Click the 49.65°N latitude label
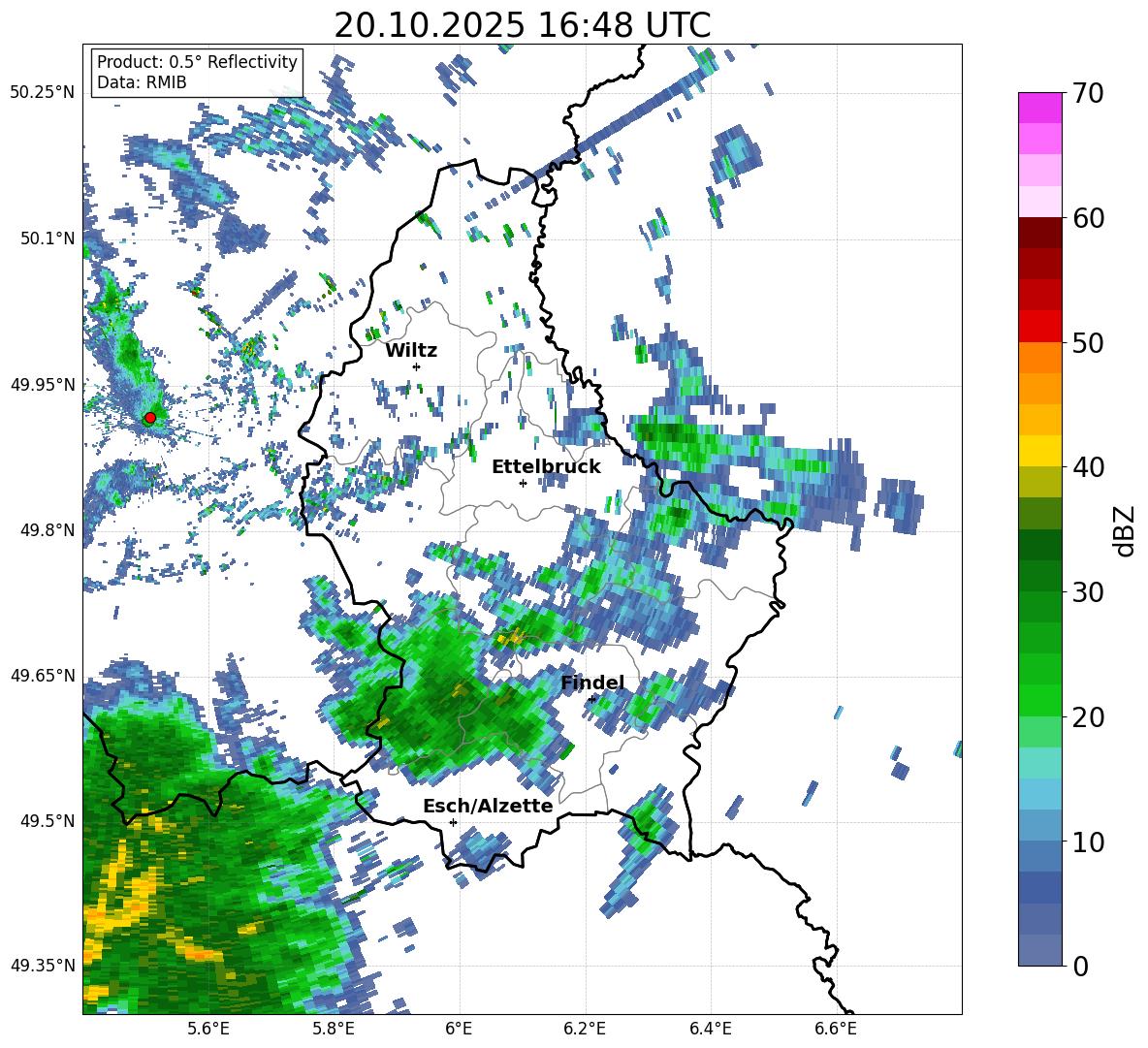Viewport: 1148px width, 1048px height. pyautogui.click(x=43, y=676)
